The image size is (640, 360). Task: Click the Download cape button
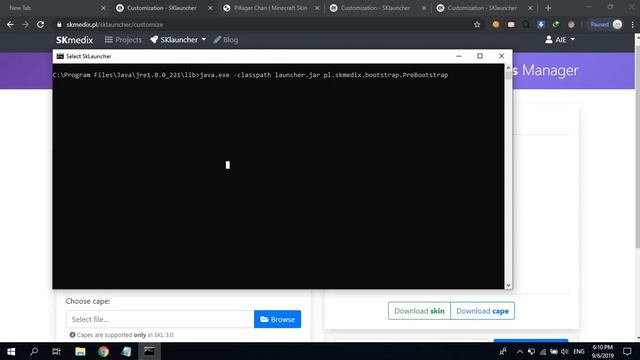tap(482, 311)
